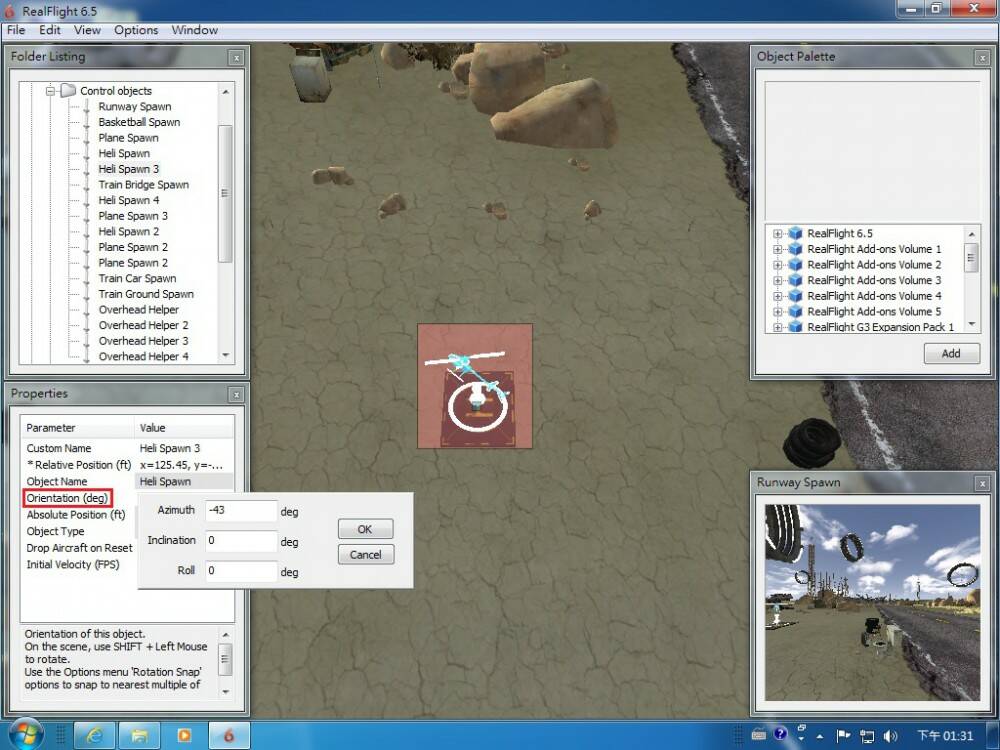Select Runway Spawn in the Folder Listing tree

click(135, 107)
